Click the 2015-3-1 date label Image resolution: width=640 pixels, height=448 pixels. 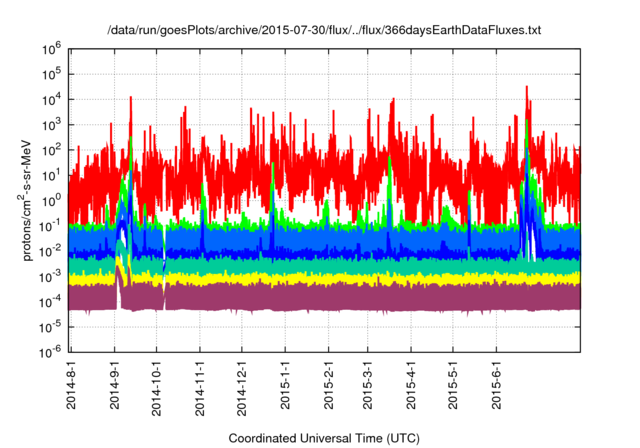pos(368,386)
